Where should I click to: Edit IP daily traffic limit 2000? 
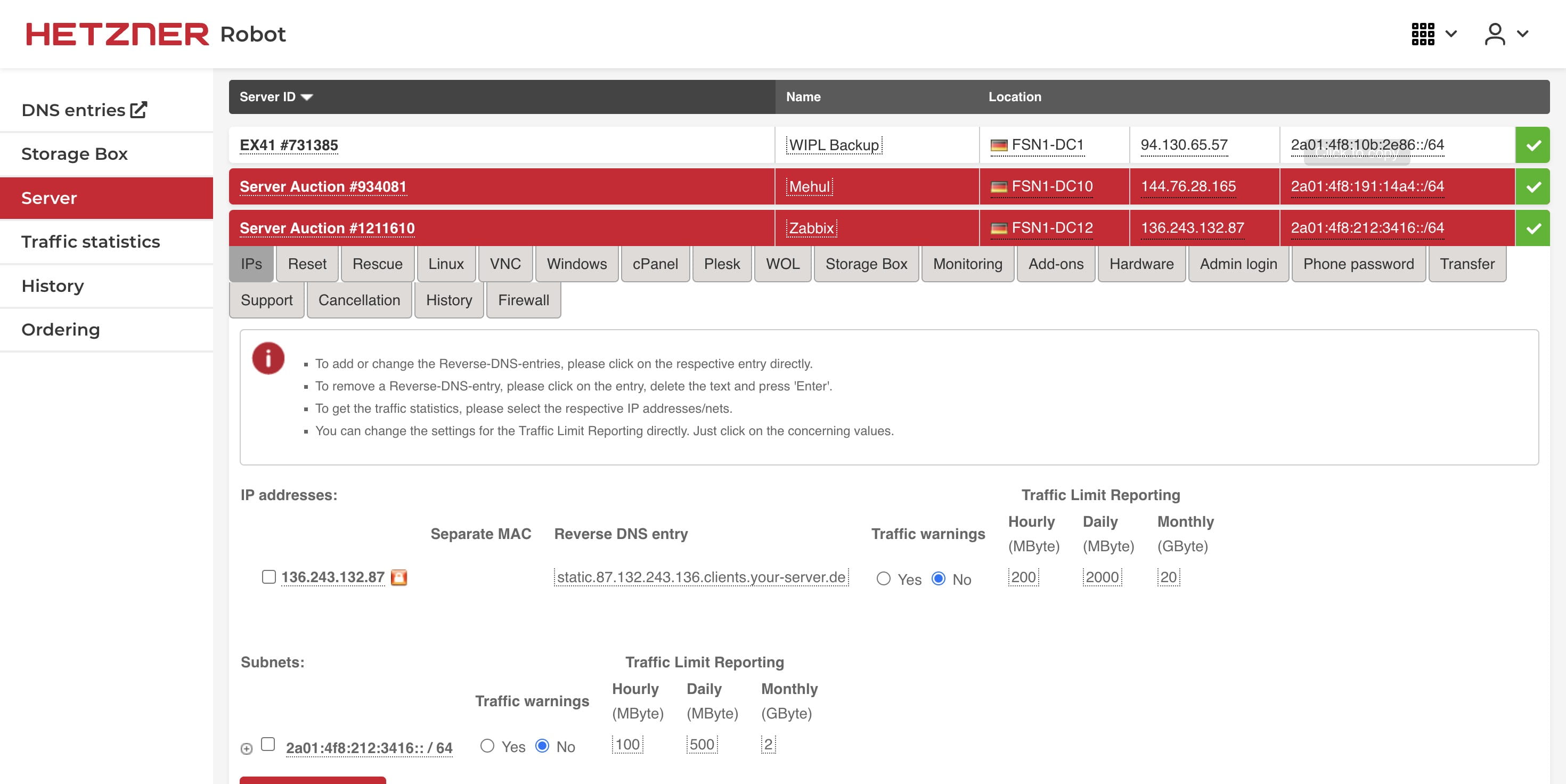(x=1102, y=577)
